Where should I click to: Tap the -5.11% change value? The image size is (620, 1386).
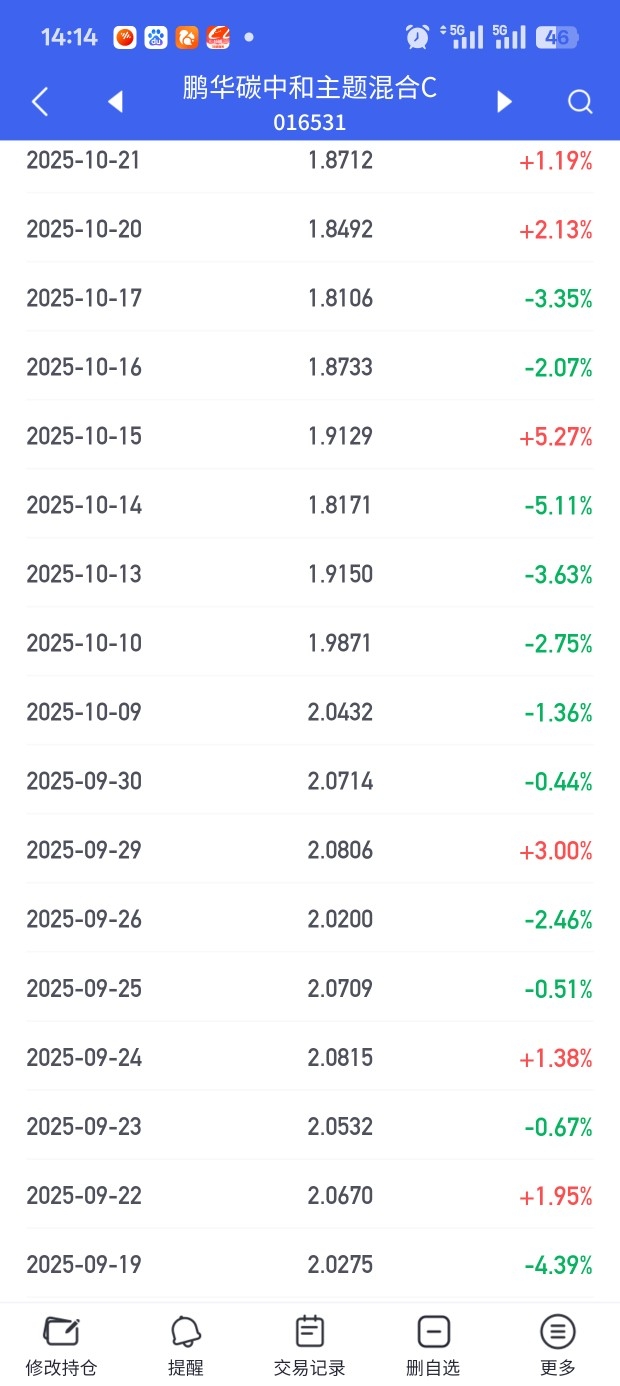[558, 506]
